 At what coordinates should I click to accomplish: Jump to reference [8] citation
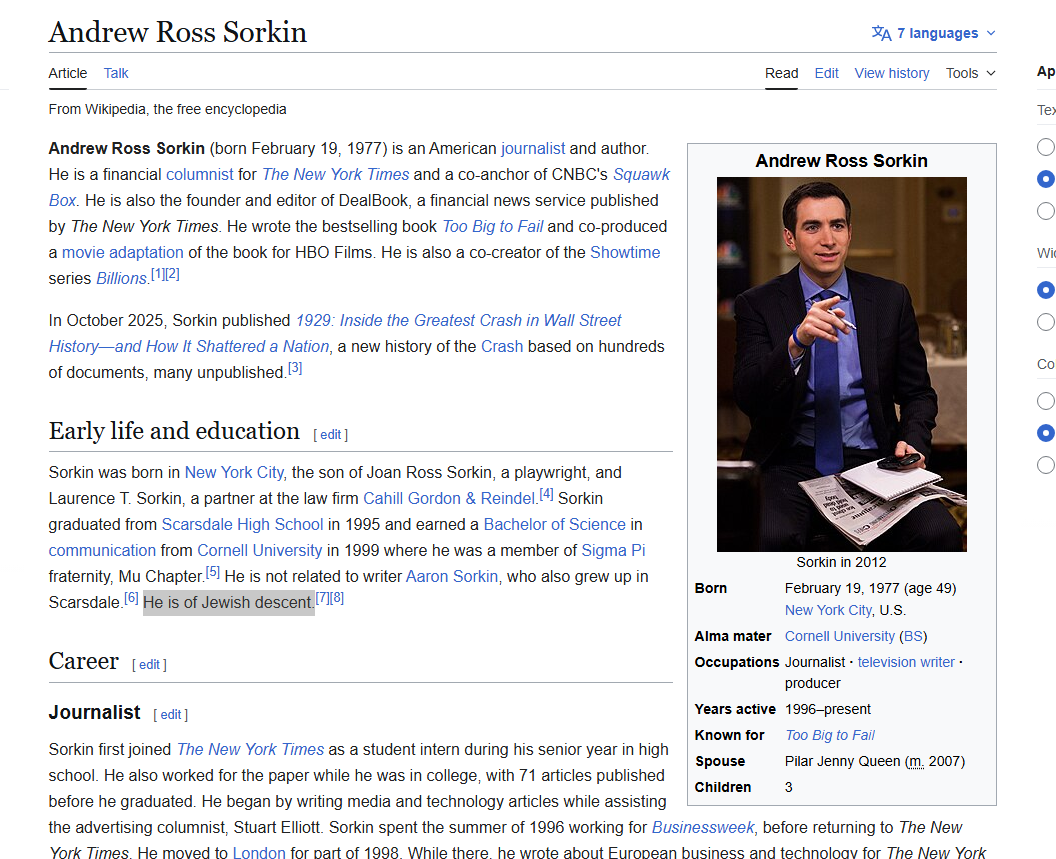click(x=337, y=598)
